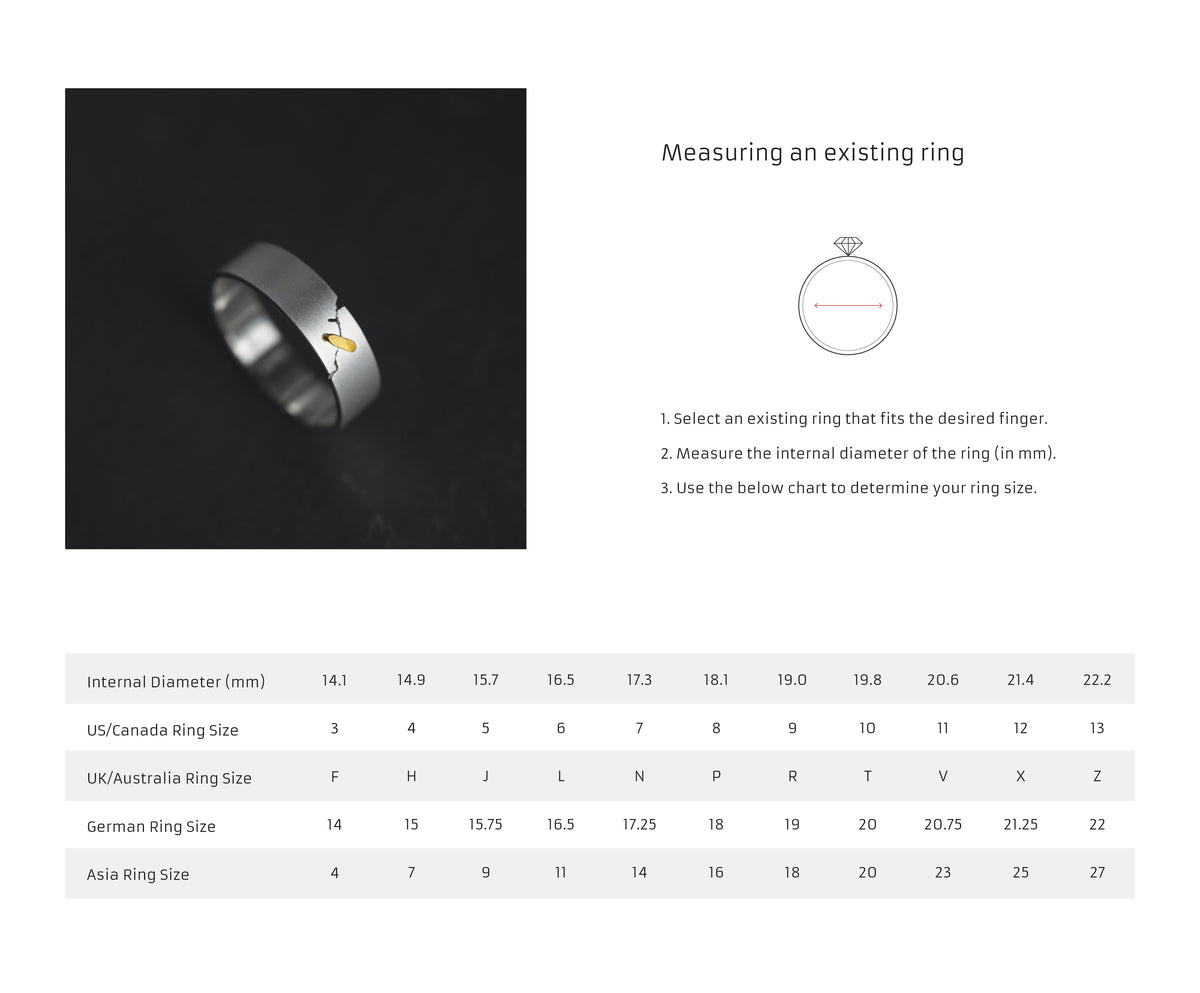Select internal diameter value 17.3
The height and width of the screenshot is (993, 1200).
point(639,680)
